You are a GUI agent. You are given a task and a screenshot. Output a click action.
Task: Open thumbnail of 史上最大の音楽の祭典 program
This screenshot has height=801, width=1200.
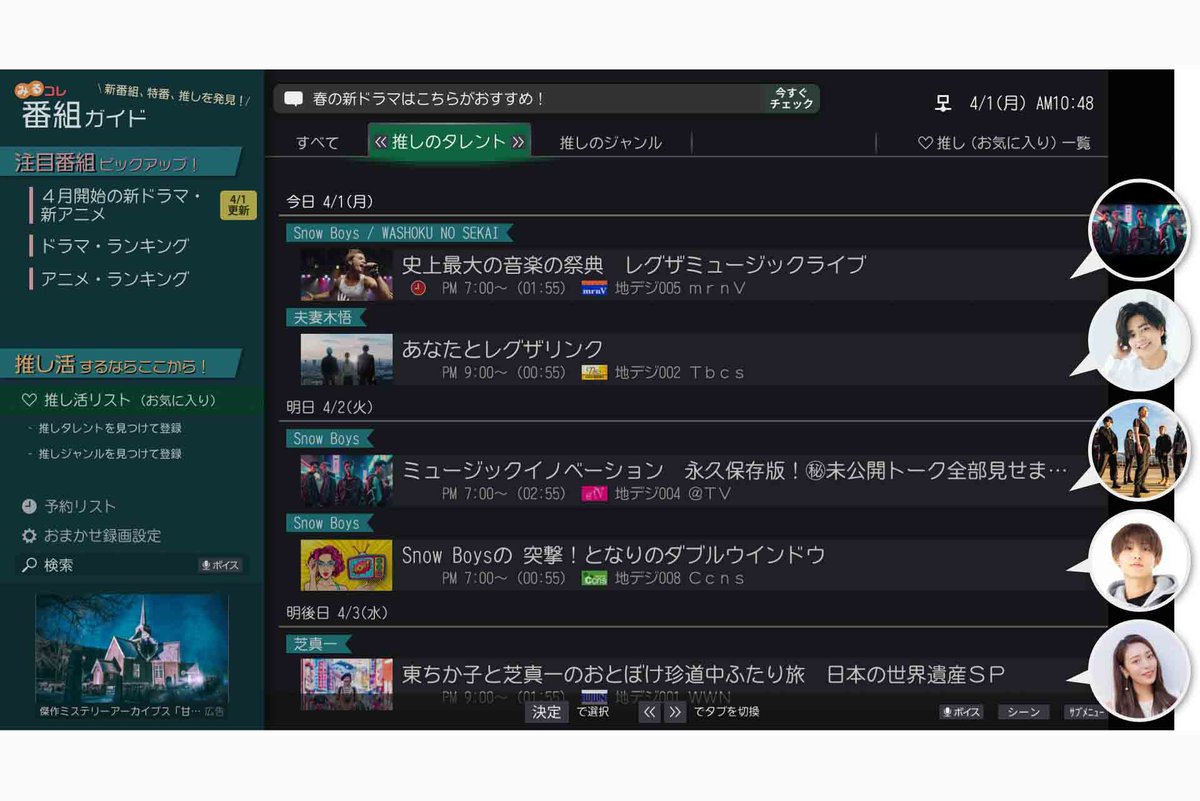click(x=347, y=275)
